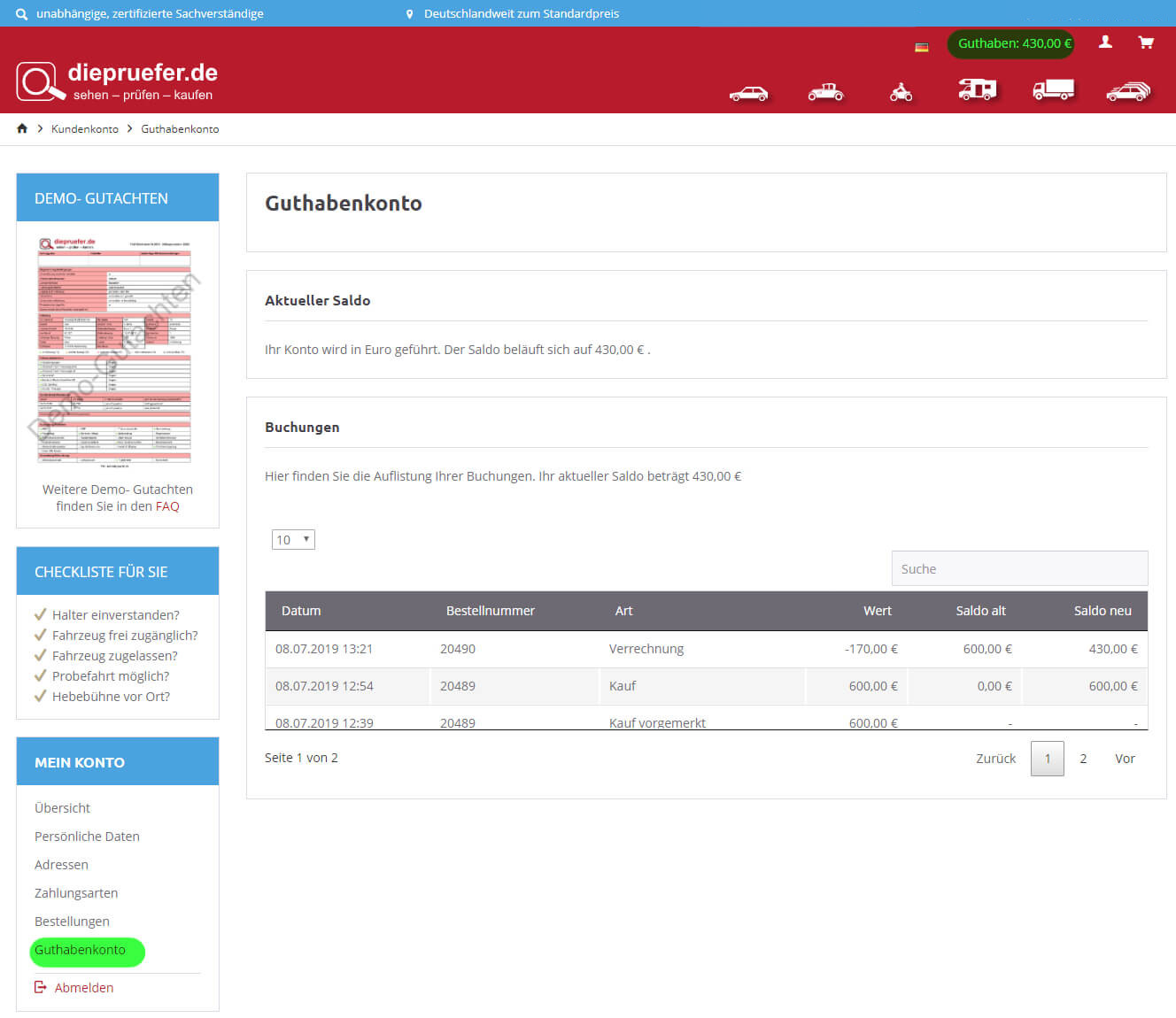Image resolution: width=1176 pixels, height=1018 pixels.
Task: Open the shopping cart icon
Action: (x=1146, y=42)
